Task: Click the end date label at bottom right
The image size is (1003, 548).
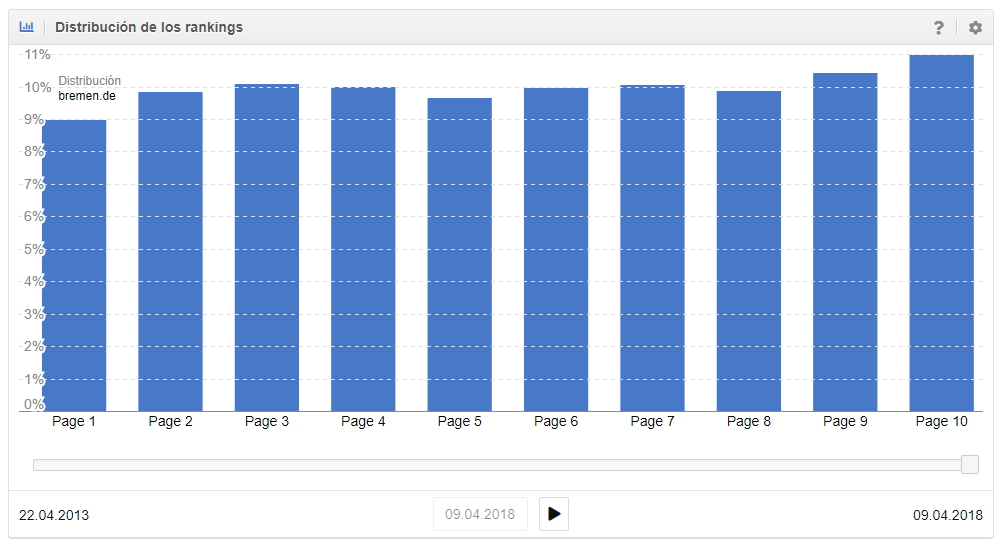Action: click(x=947, y=516)
